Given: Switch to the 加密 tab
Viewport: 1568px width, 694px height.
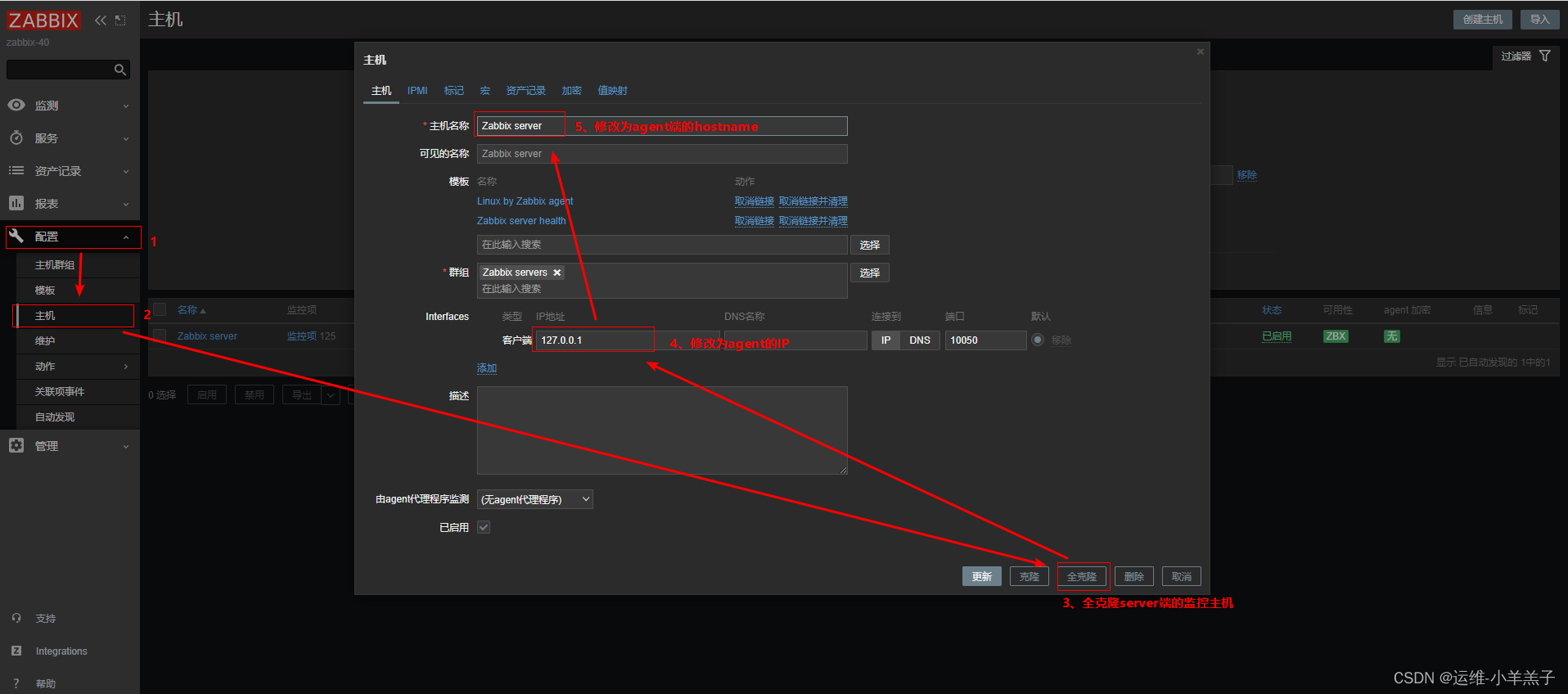Looking at the screenshot, I should [x=571, y=91].
